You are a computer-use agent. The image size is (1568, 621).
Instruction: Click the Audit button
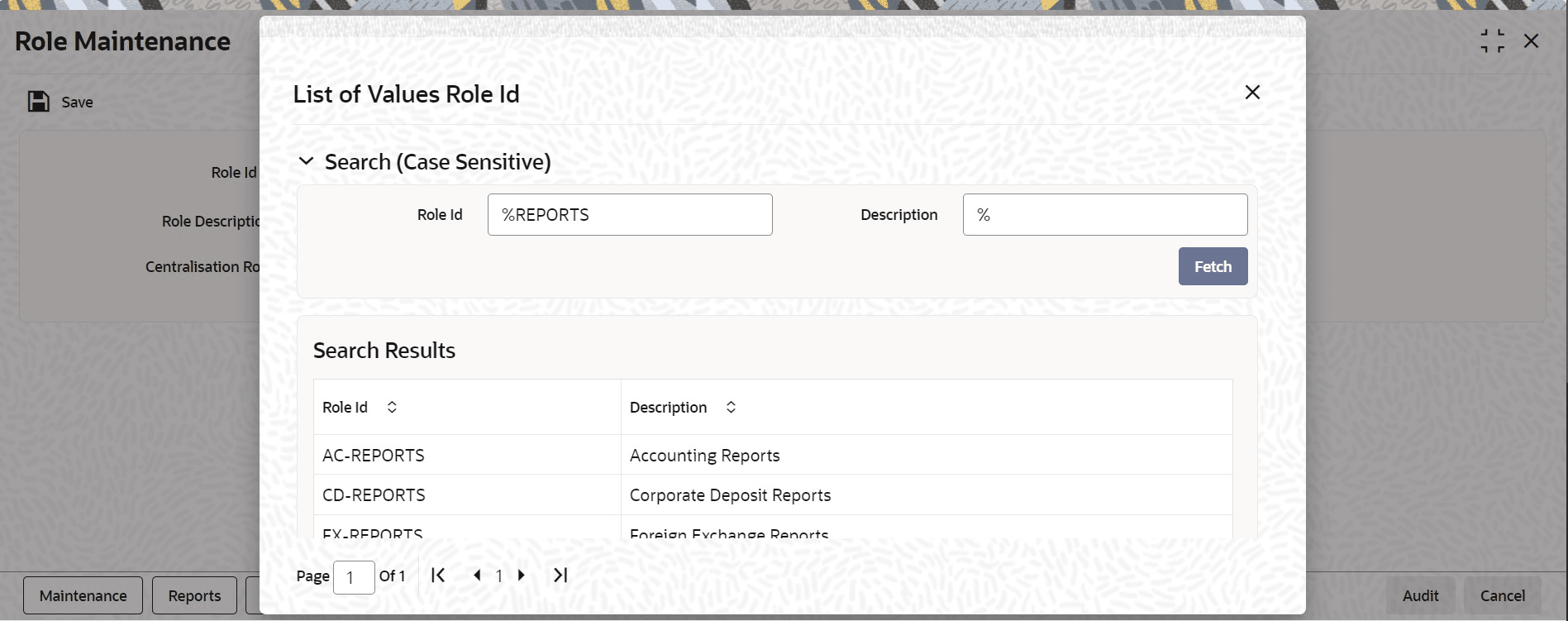[x=1420, y=595]
